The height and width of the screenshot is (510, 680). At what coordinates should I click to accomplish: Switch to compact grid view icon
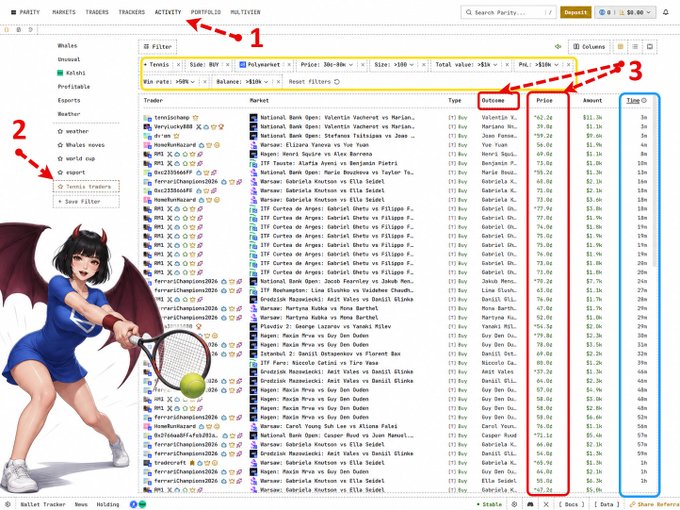(621, 46)
